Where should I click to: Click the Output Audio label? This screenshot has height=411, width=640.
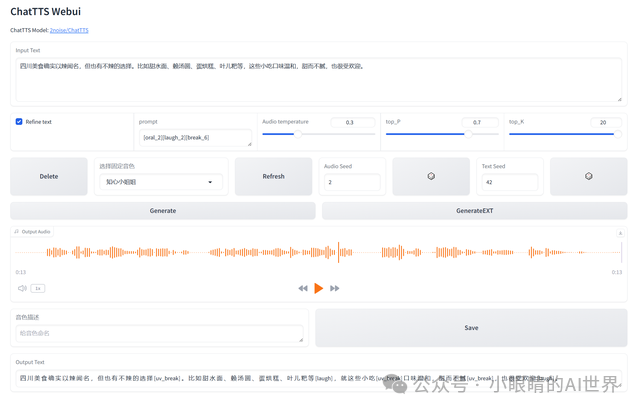(x=33, y=231)
